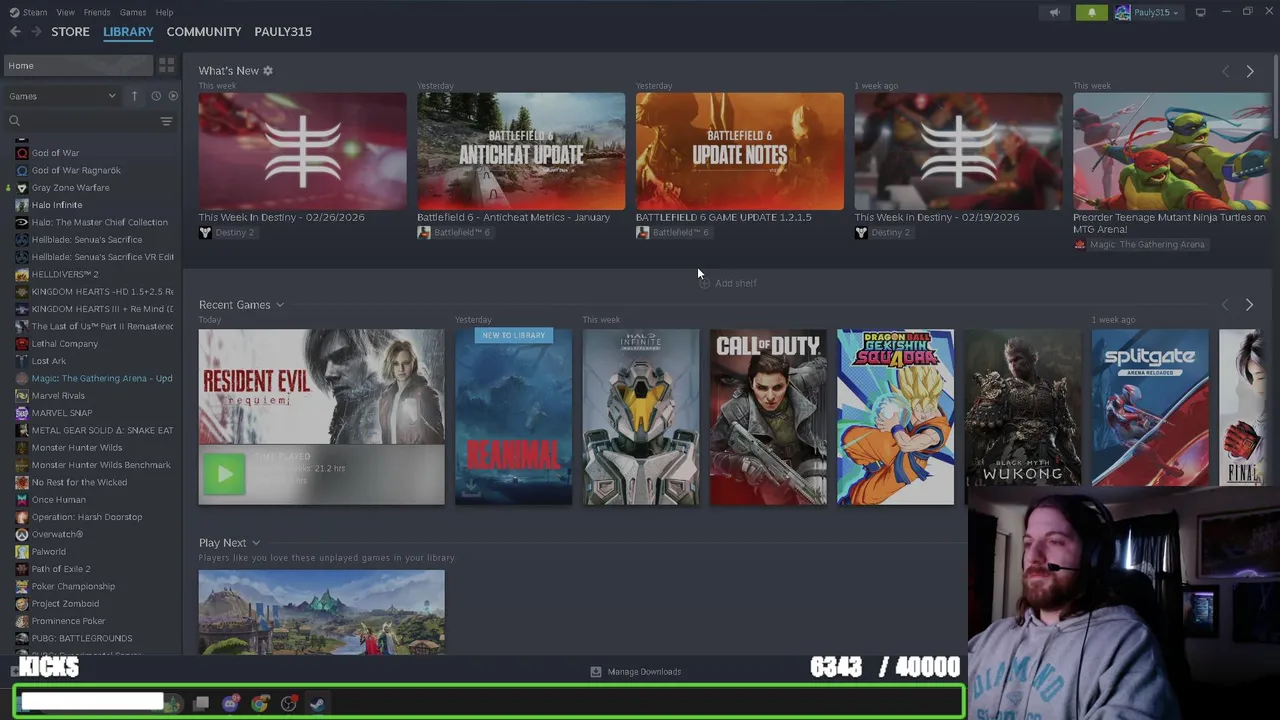The height and width of the screenshot is (720, 1280).
Task: Open the Pauly315 account dropdown
Action: (1154, 12)
